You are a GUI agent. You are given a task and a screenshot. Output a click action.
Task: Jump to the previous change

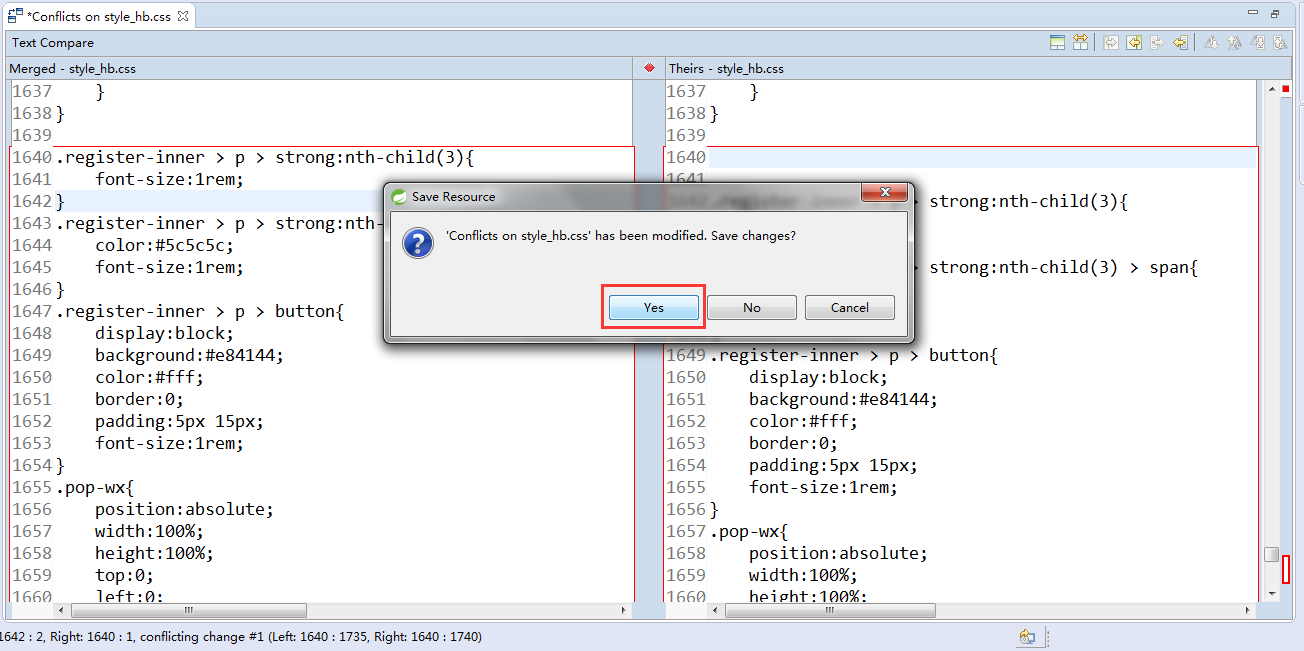[1281, 42]
